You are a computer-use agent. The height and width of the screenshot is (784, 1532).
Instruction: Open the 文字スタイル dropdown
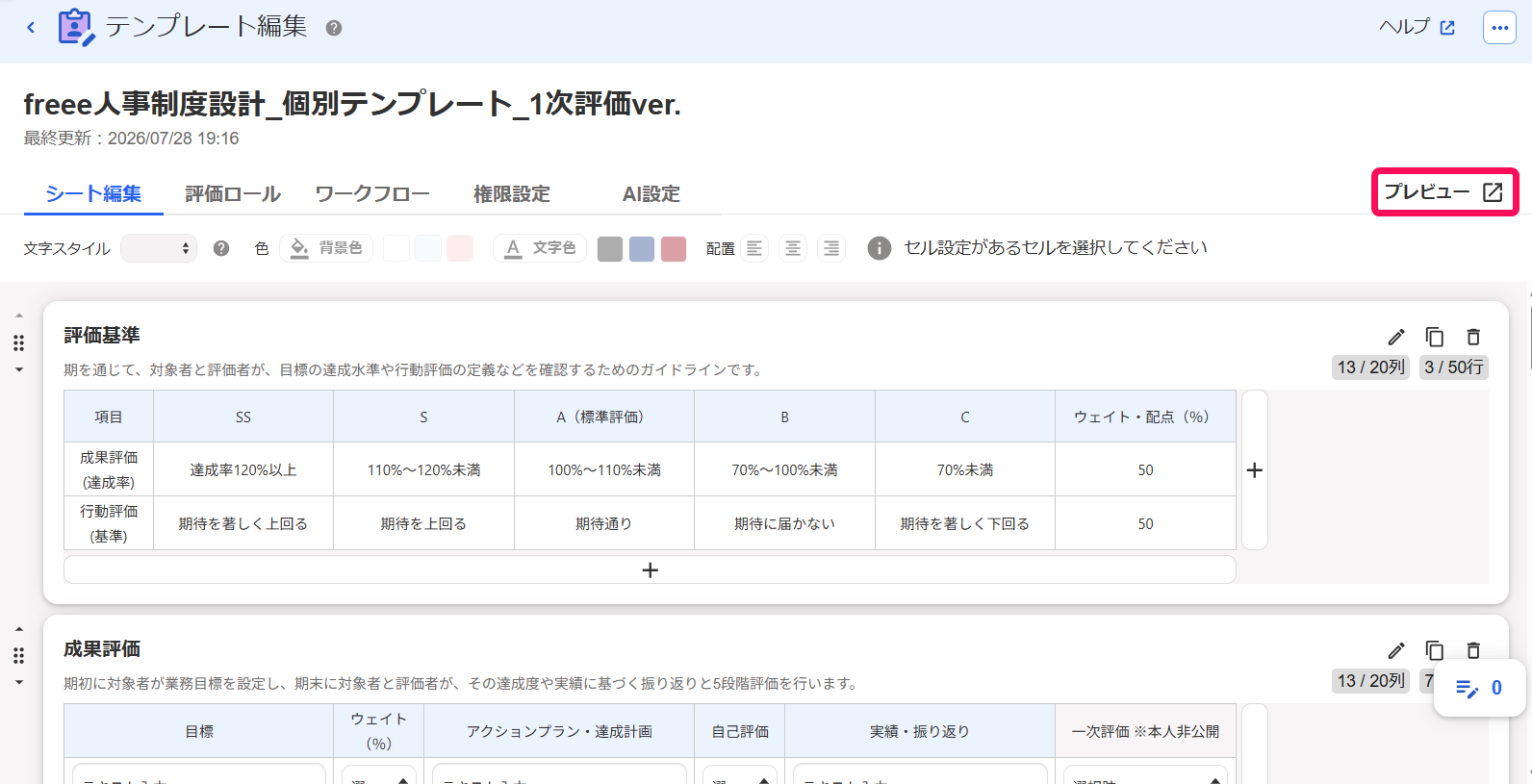pos(159,248)
